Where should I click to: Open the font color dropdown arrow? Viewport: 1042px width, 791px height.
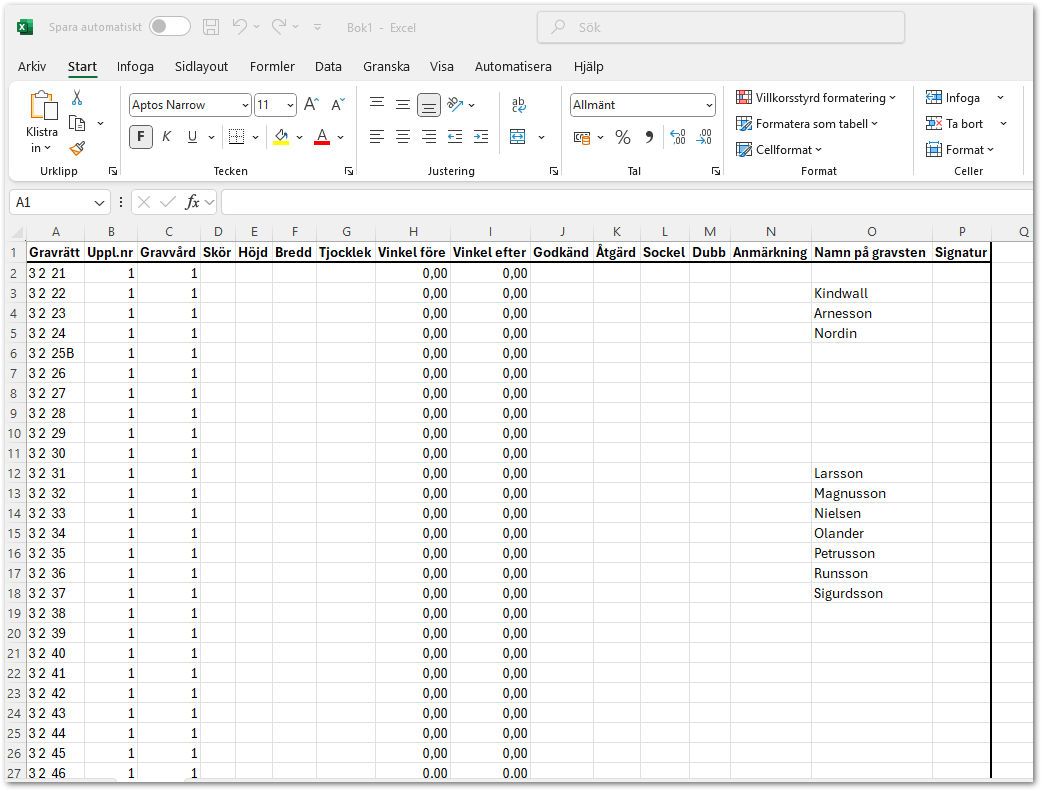341,138
